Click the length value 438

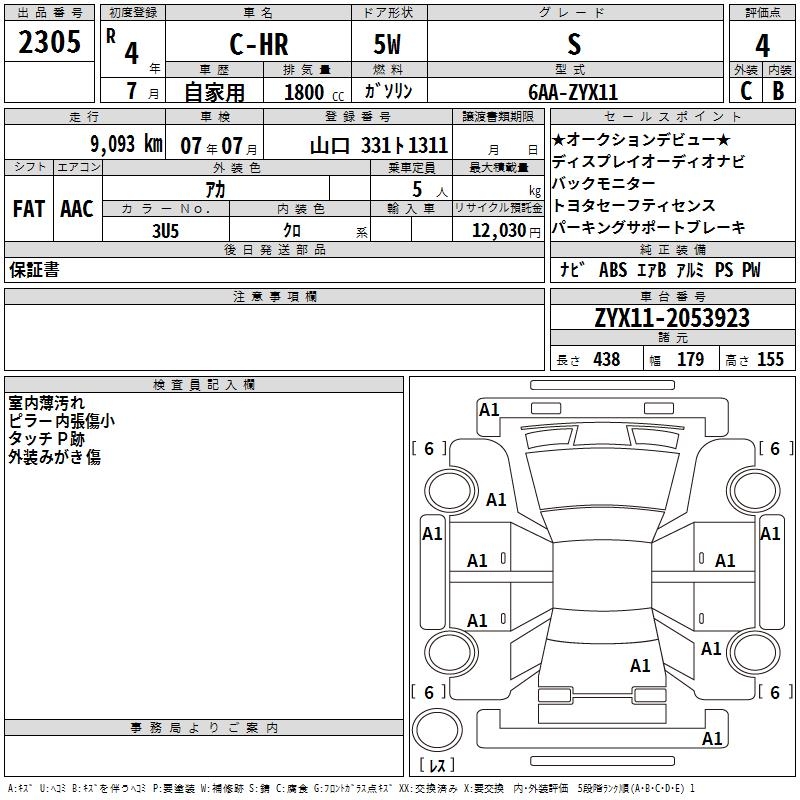tap(607, 359)
